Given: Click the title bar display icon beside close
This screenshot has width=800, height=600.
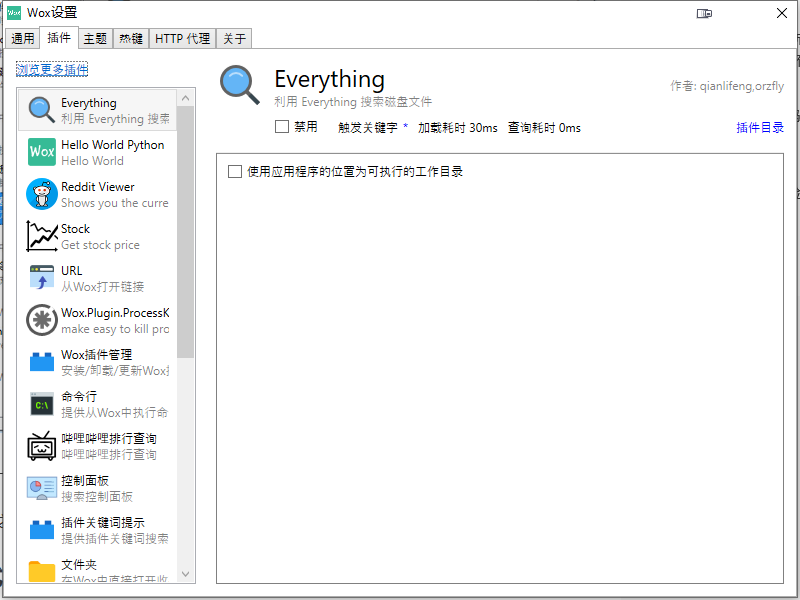Looking at the screenshot, I should tap(704, 13).
